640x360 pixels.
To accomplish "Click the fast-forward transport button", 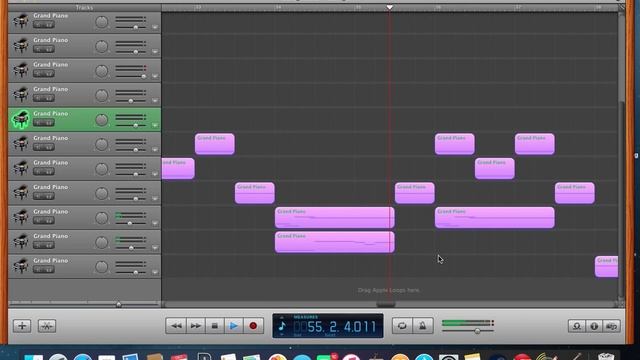I will coord(196,326).
